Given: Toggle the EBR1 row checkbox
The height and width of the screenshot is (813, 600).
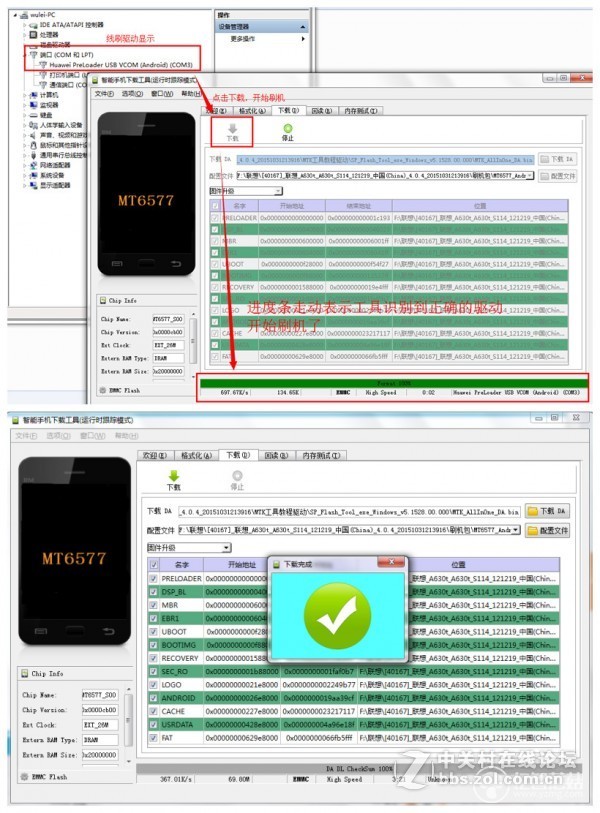Looking at the screenshot, I should (x=154, y=618).
